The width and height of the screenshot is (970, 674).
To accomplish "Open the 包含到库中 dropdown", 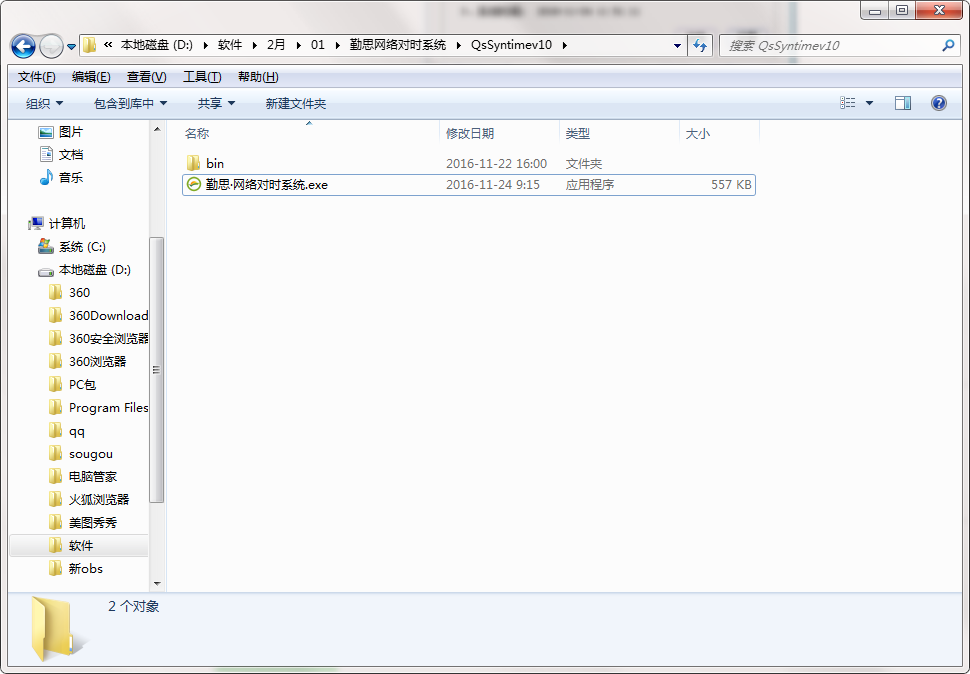I will coord(130,103).
